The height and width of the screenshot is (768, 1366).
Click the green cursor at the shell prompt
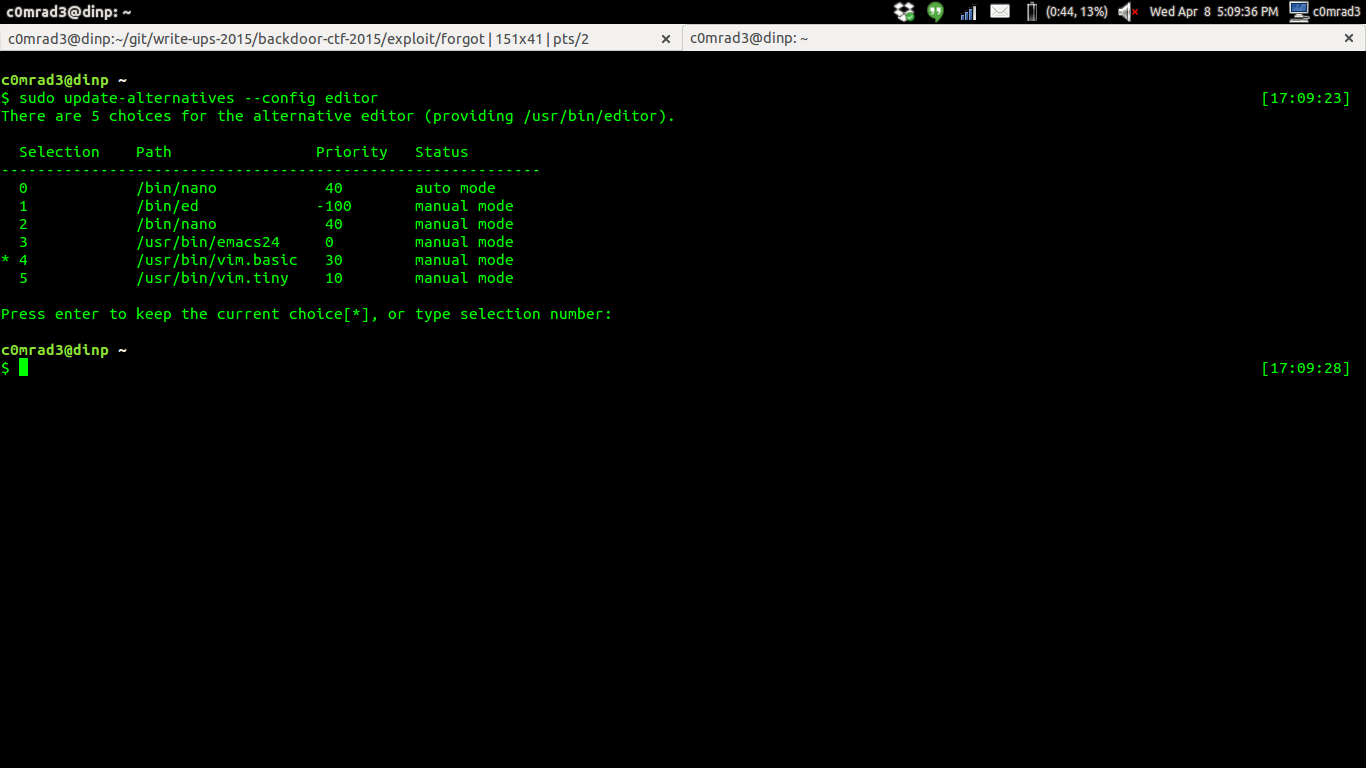pyautogui.click(x=23, y=368)
